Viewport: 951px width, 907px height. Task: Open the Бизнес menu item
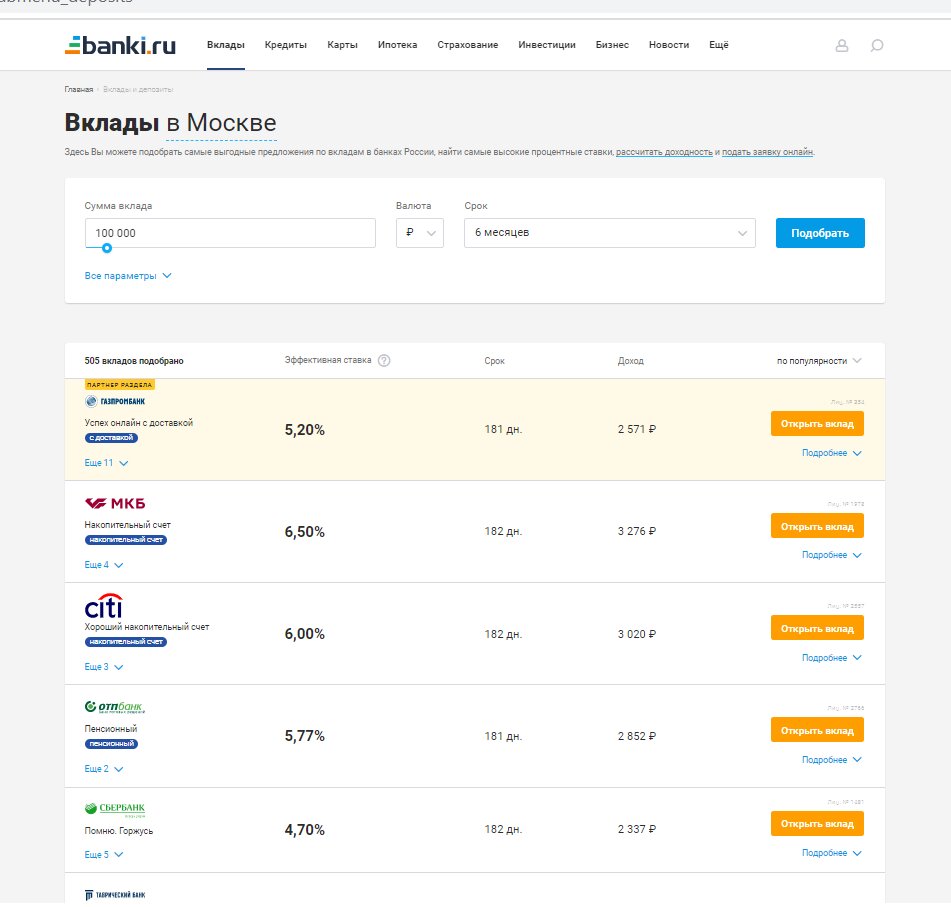tap(612, 45)
